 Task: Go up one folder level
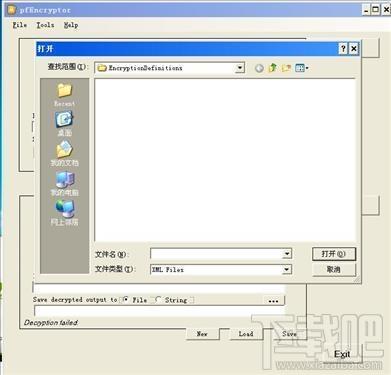273,68
